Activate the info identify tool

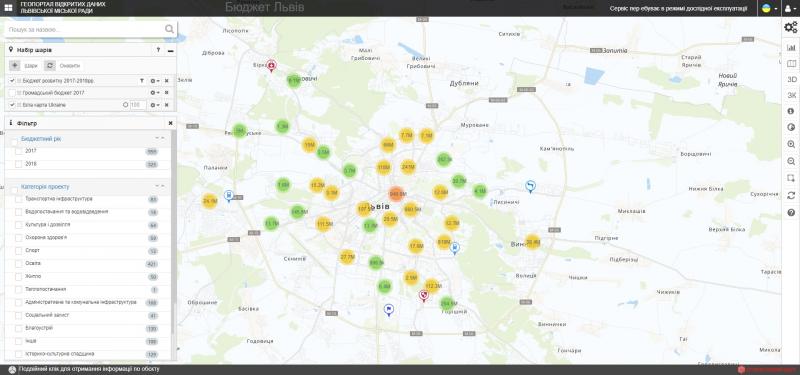pyautogui.click(x=791, y=111)
